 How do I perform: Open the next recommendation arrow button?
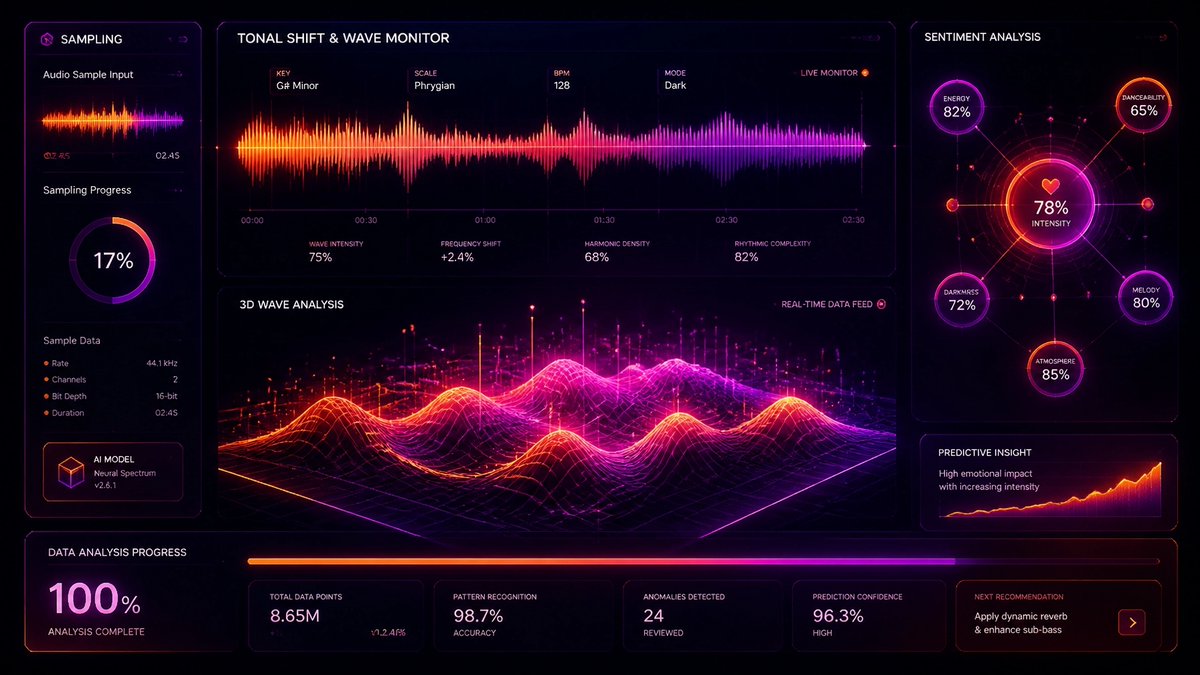(1131, 622)
